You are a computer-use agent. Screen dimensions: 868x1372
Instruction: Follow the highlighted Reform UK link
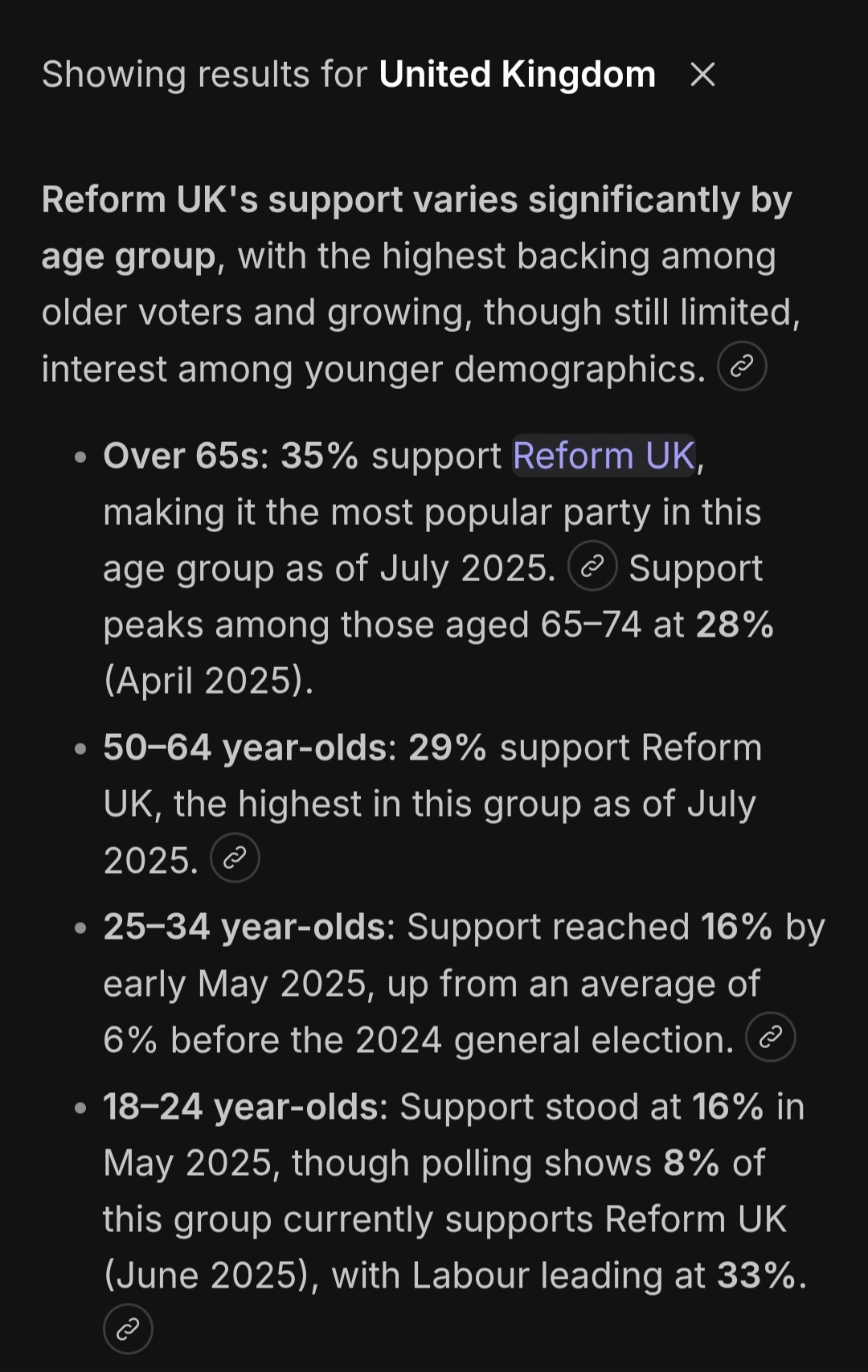604,456
